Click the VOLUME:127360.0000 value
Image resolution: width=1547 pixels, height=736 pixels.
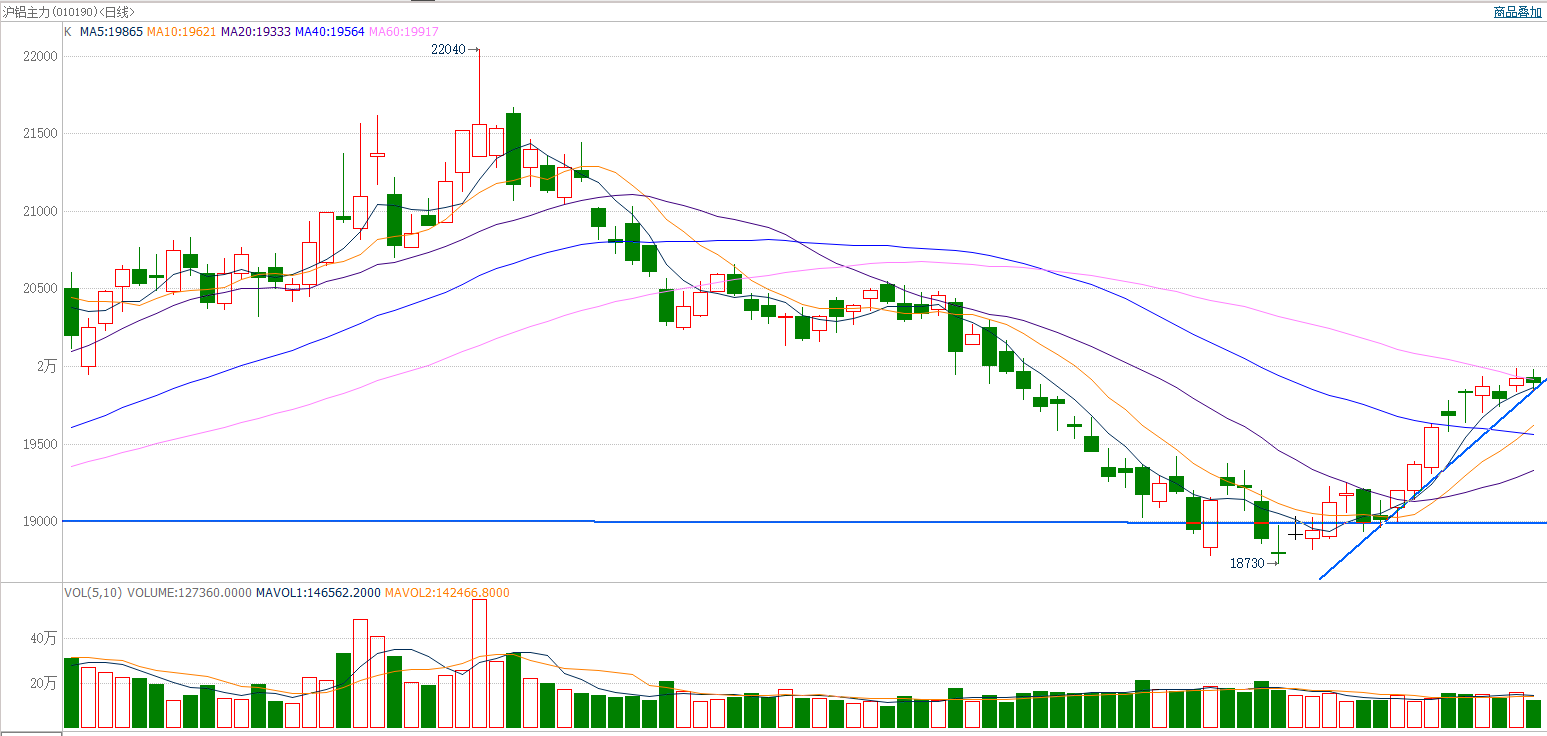(189, 593)
